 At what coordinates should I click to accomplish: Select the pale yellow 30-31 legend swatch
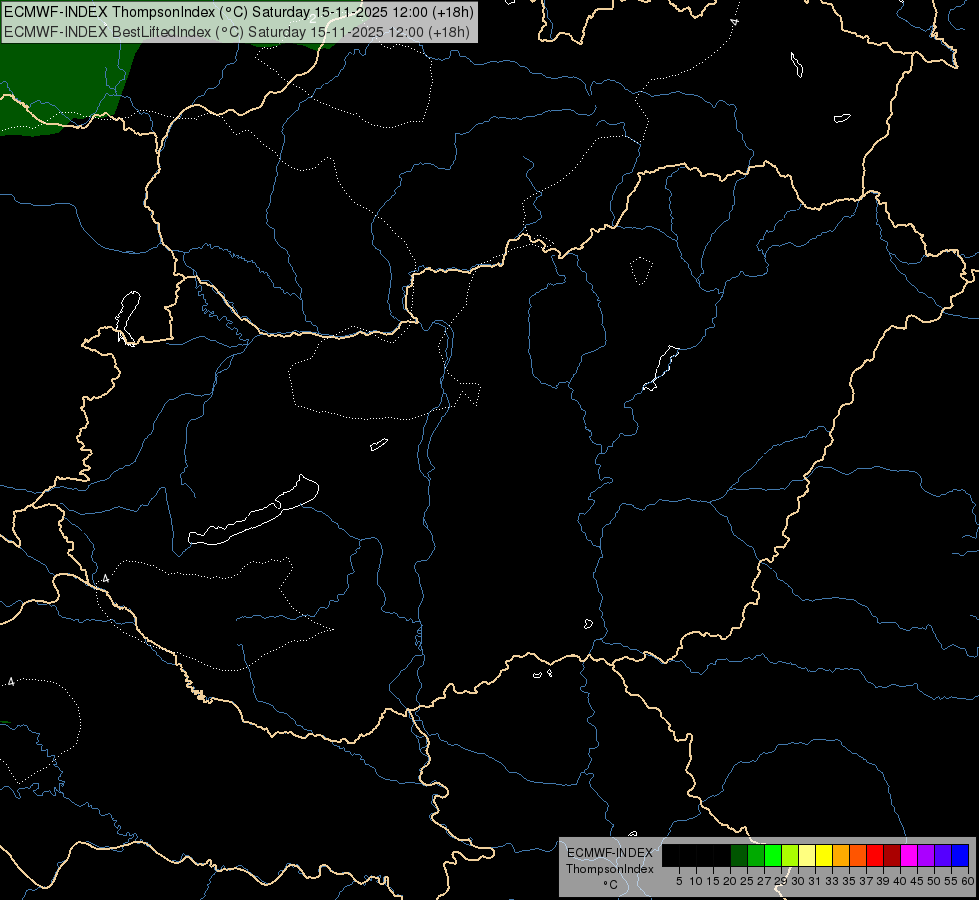(x=807, y=855)
